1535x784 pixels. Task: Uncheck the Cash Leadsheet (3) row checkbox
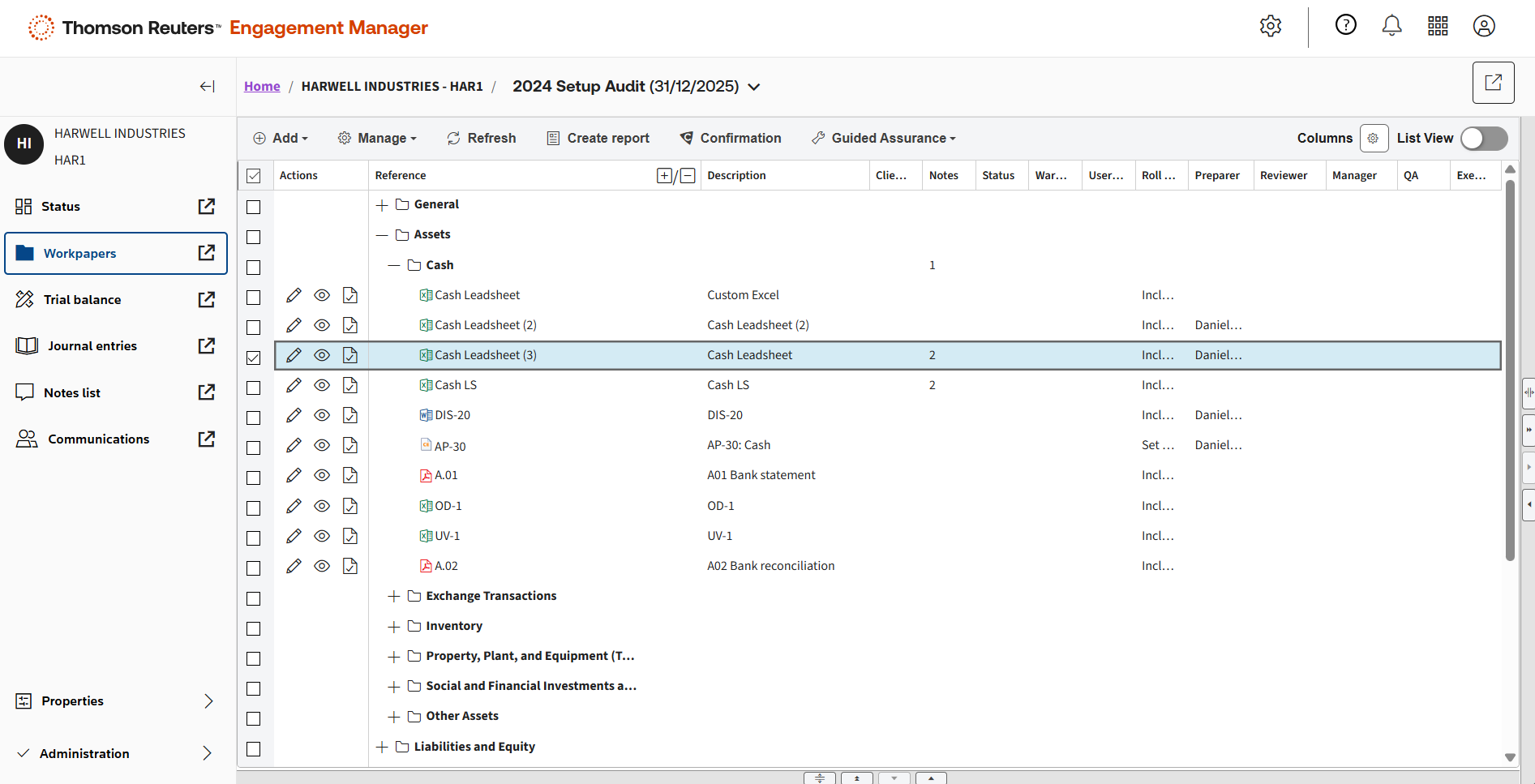click(254, 357)
